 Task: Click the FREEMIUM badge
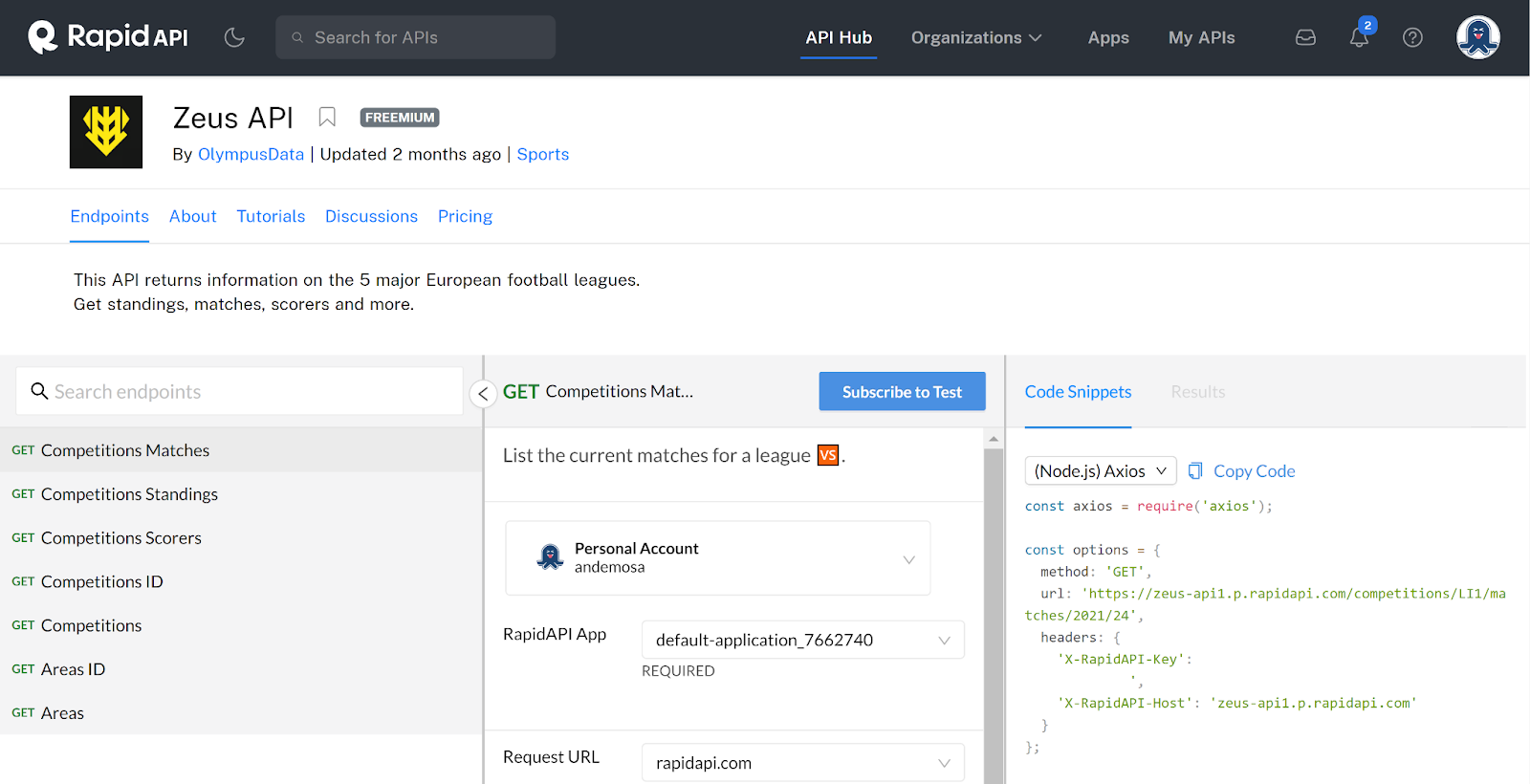click(400, 118)
